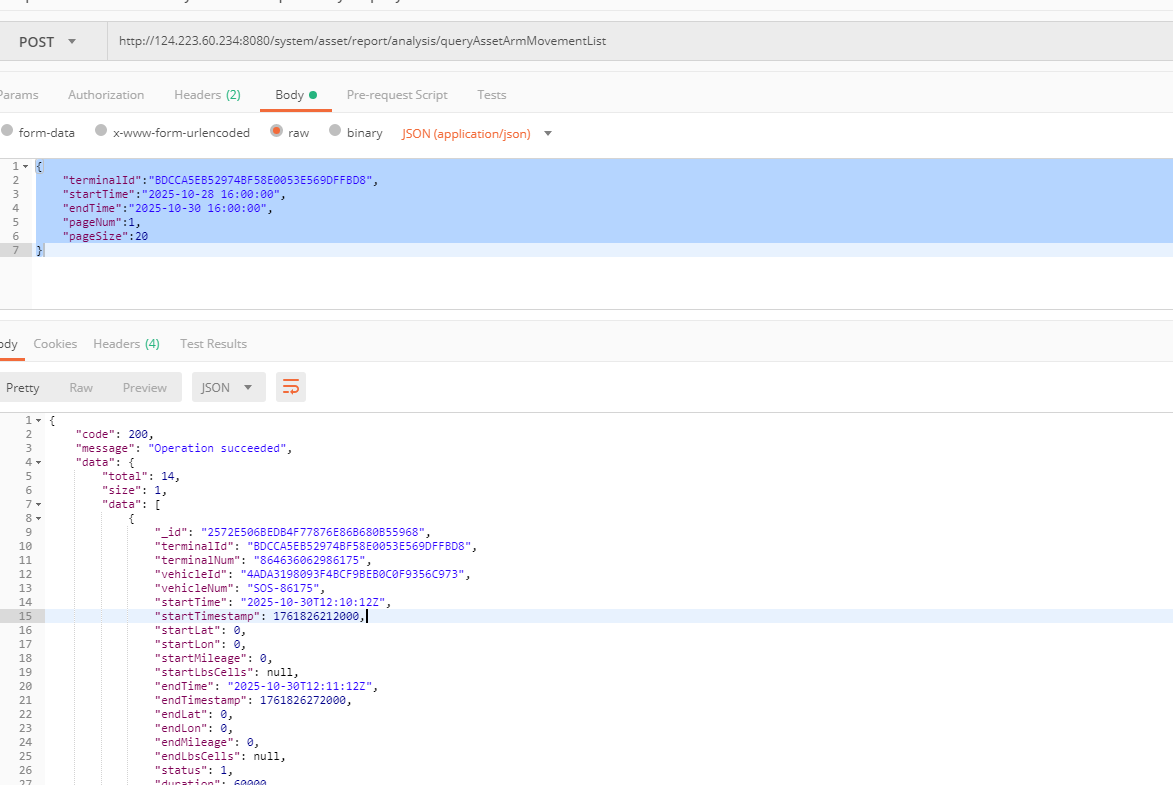Collapse the "data" object fold arrow on line 4
Screen dimensions: 1173x785
point(39,463)
